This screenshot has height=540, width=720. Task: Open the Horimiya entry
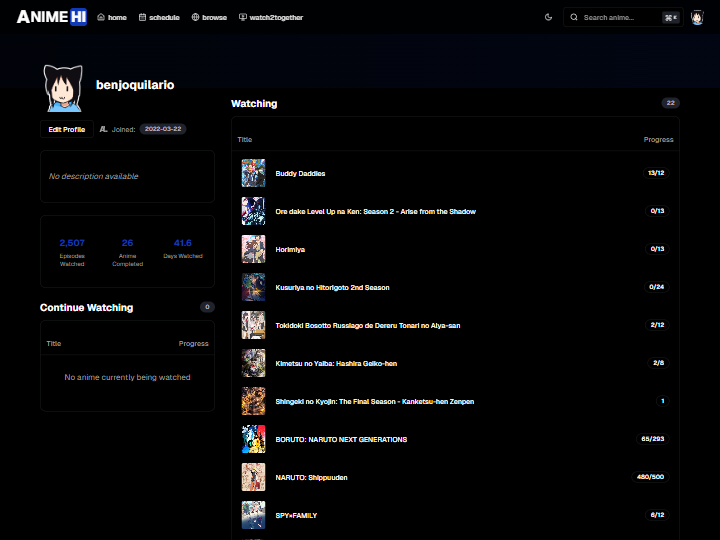[290, 250]
